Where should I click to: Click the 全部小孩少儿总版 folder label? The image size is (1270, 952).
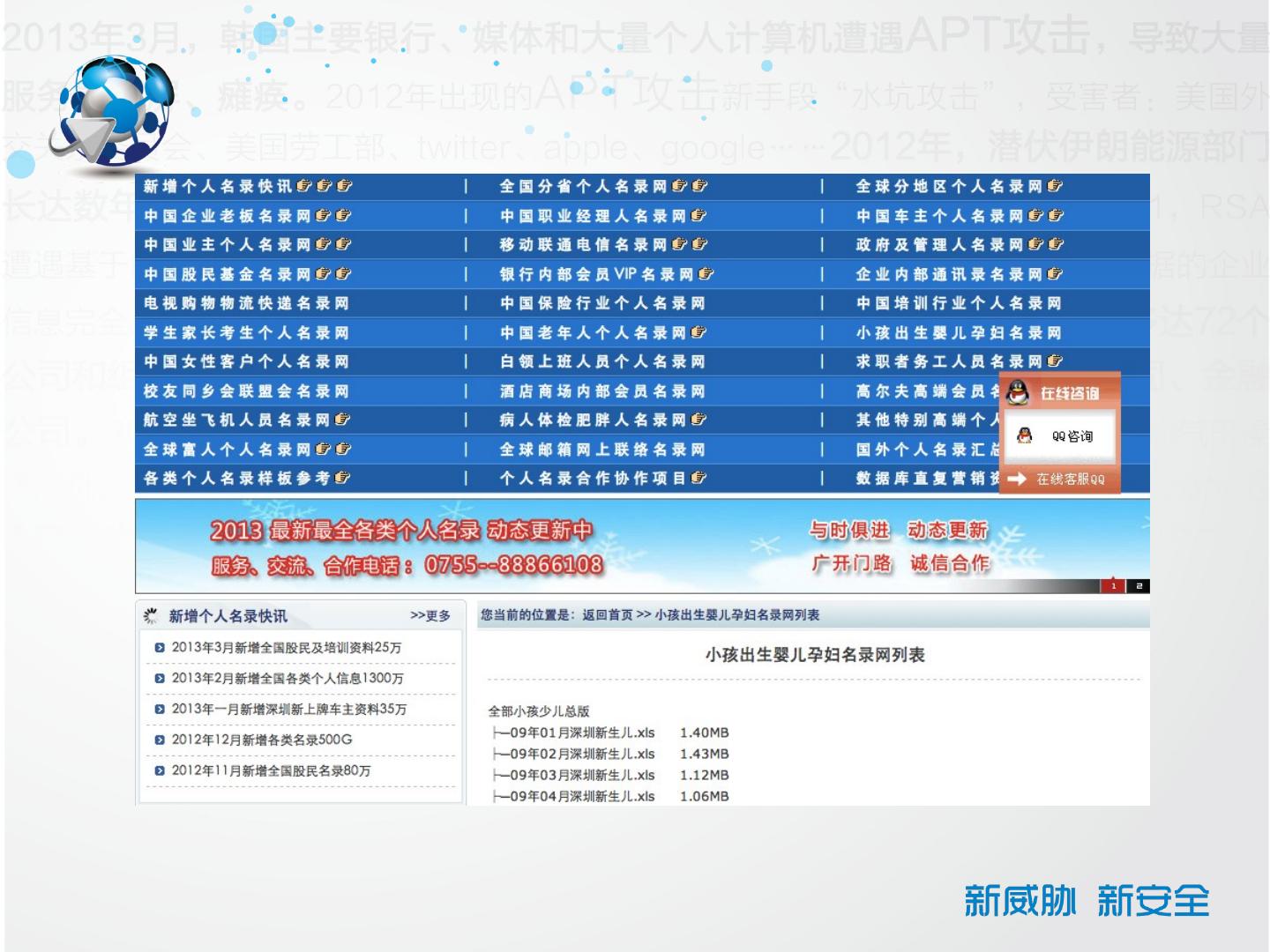539,711
